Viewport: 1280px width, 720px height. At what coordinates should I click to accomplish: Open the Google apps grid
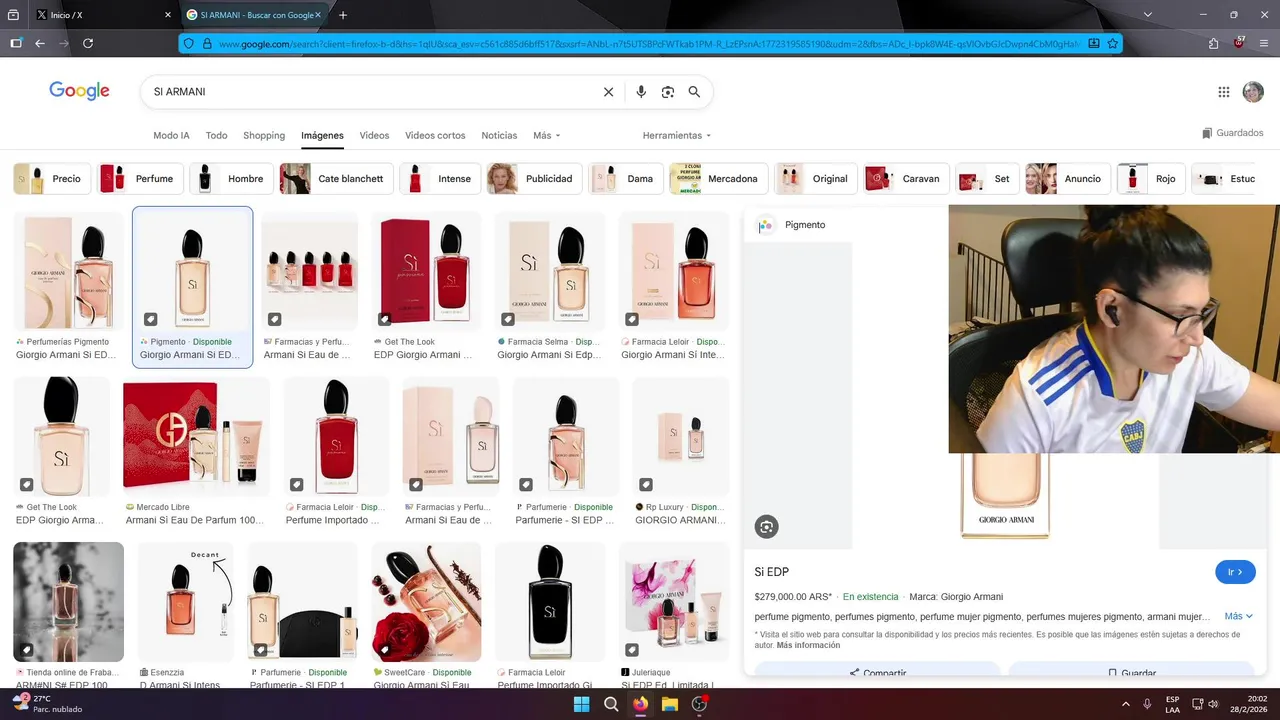[1224, 92]
